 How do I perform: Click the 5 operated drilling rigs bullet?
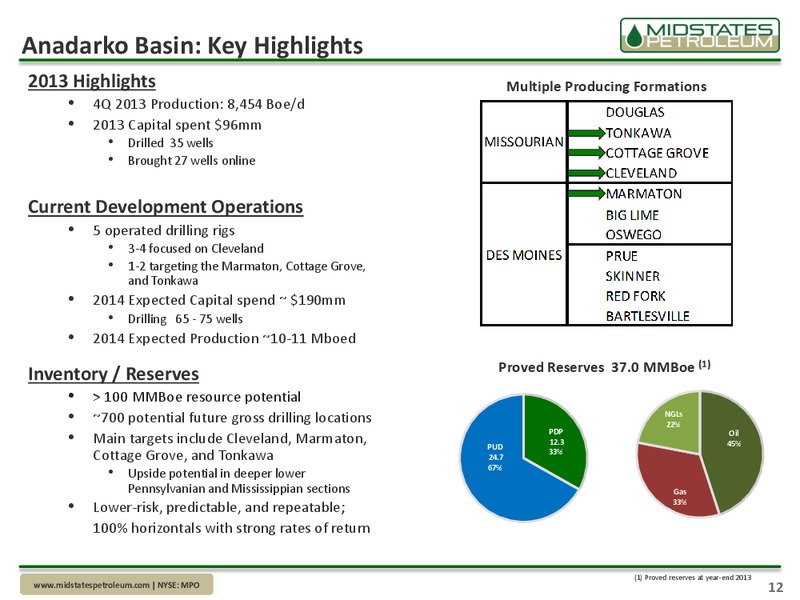coord(164,231)
